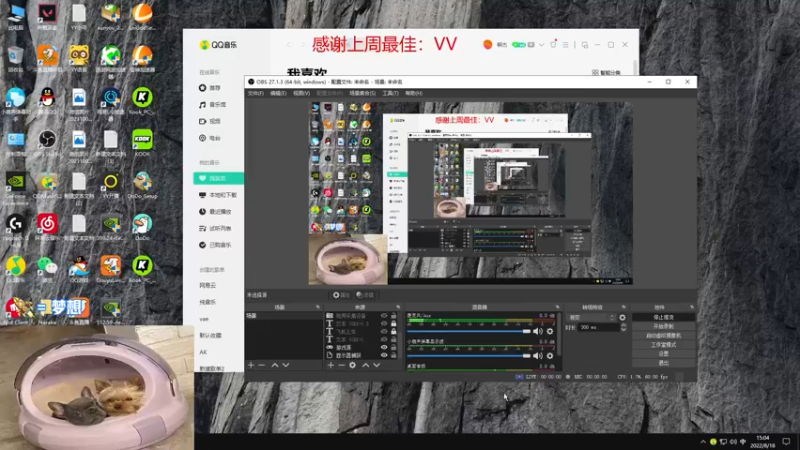
Task: Add a new scene with the scenes plus icon
Action: coord(251,365)
